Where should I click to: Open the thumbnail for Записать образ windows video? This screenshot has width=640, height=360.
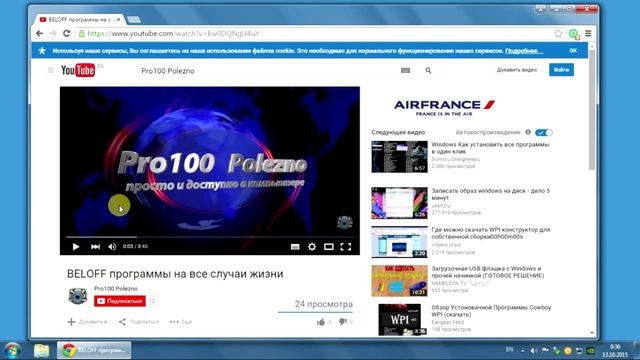tap(400, 203)
